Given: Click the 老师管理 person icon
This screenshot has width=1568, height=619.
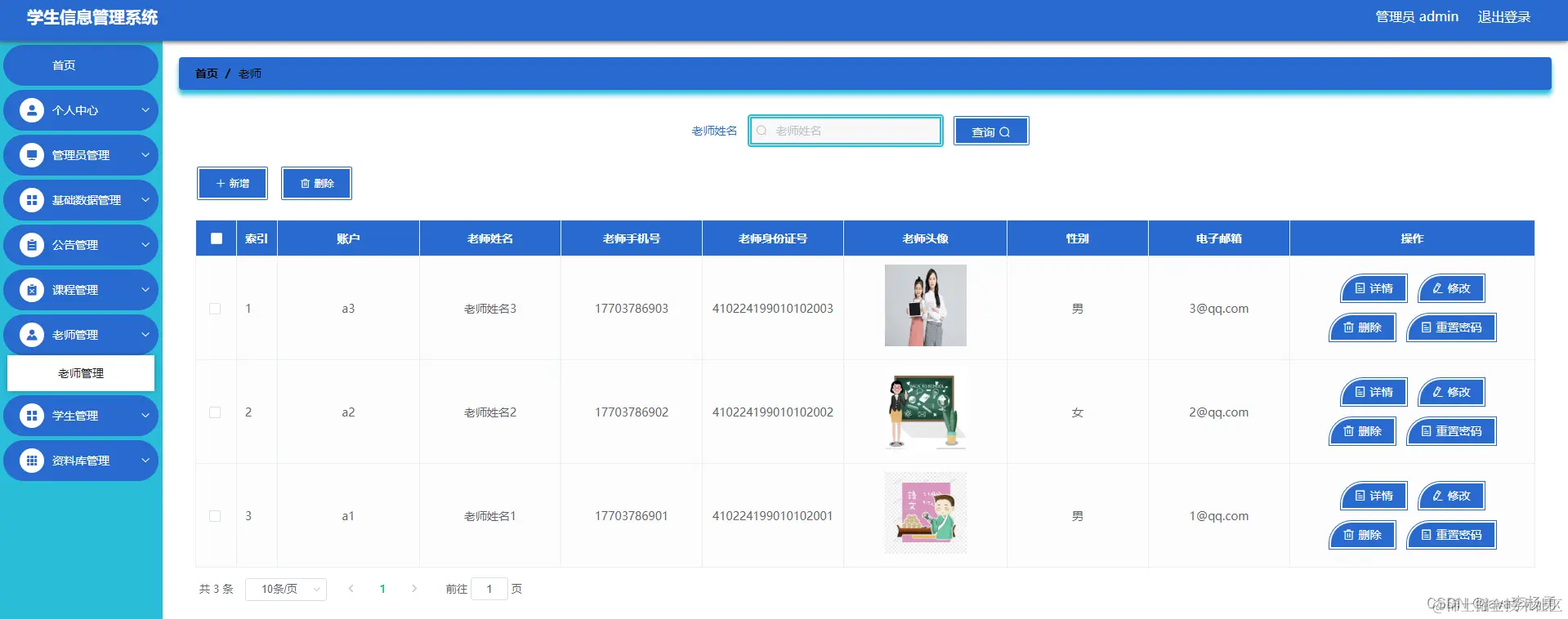Looking at the screenshot, I should [32, 335].
